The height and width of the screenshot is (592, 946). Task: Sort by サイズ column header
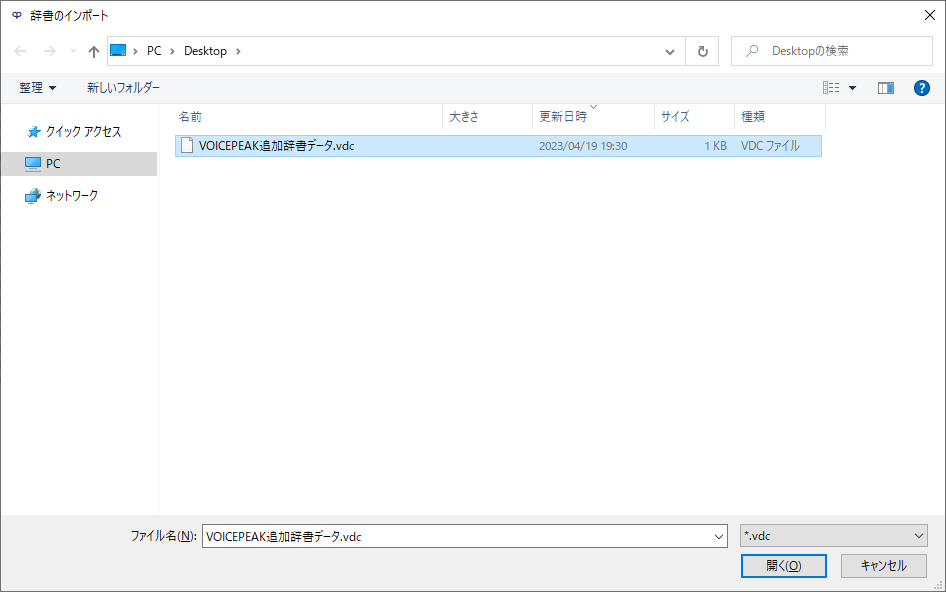(x=694, y=116)
